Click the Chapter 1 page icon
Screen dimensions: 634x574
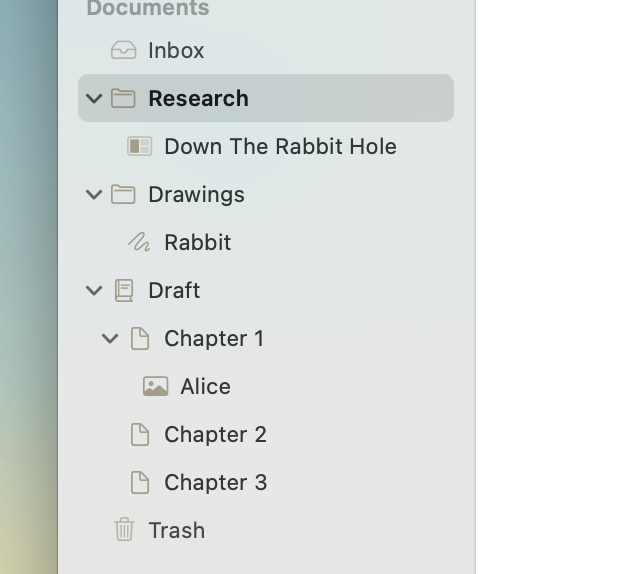click(140, 338)
